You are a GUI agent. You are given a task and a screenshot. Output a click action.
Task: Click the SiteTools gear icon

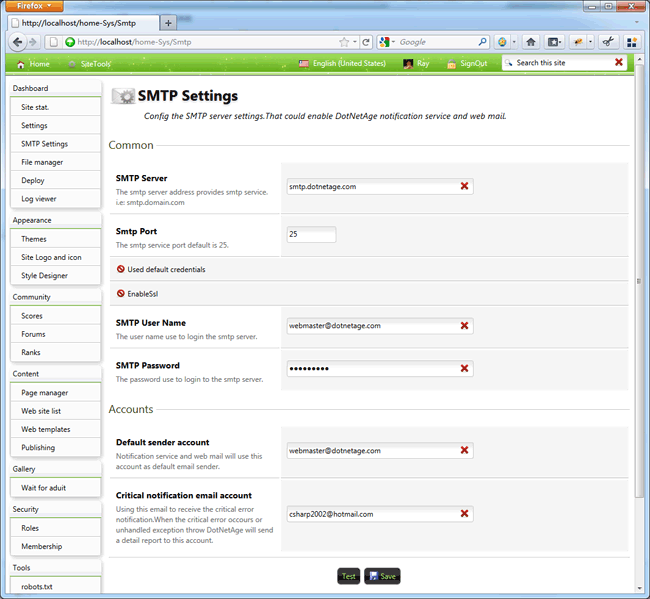(x=72, y=64)
